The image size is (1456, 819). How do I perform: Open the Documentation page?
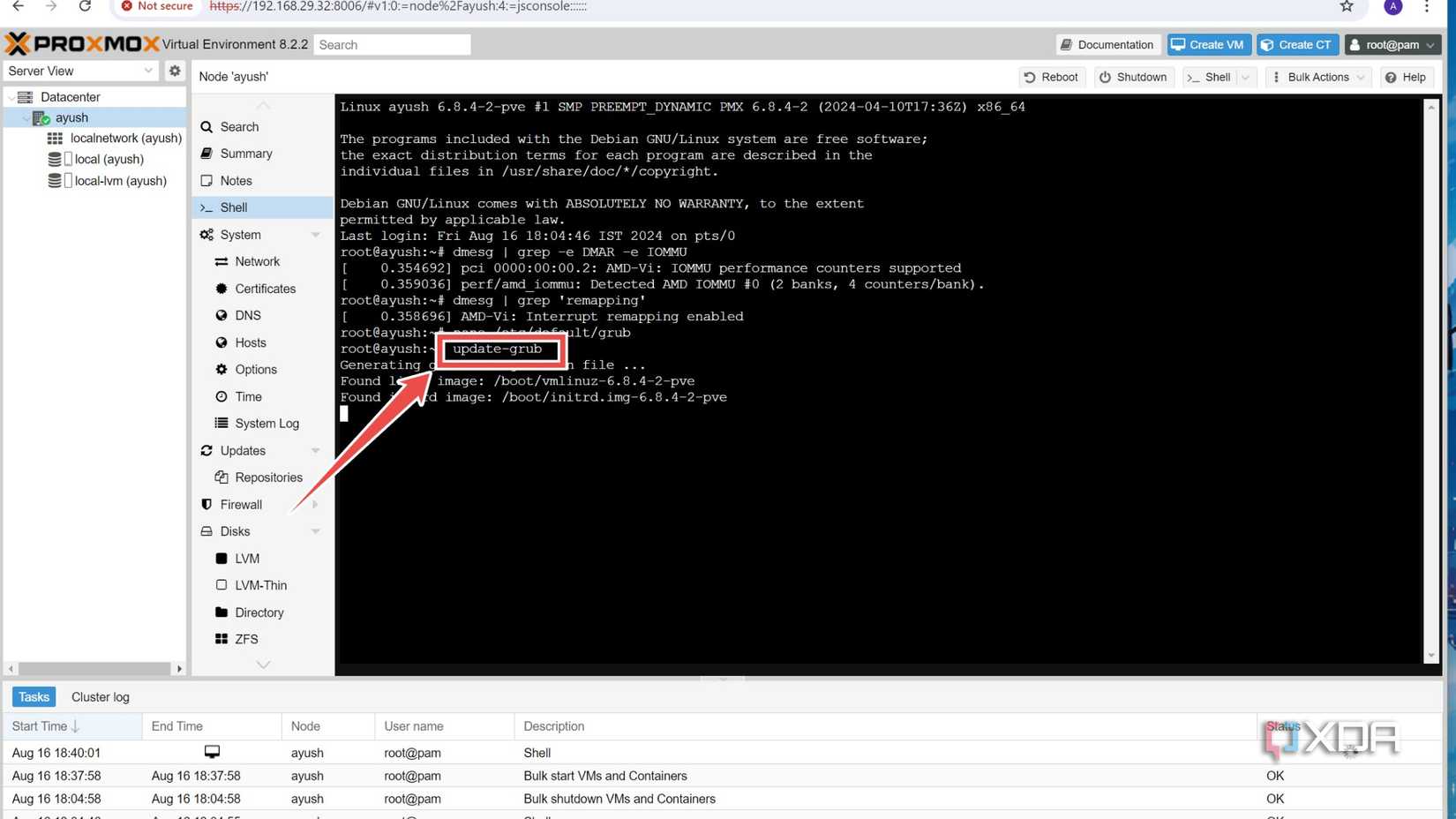[x=1107, y=44]
